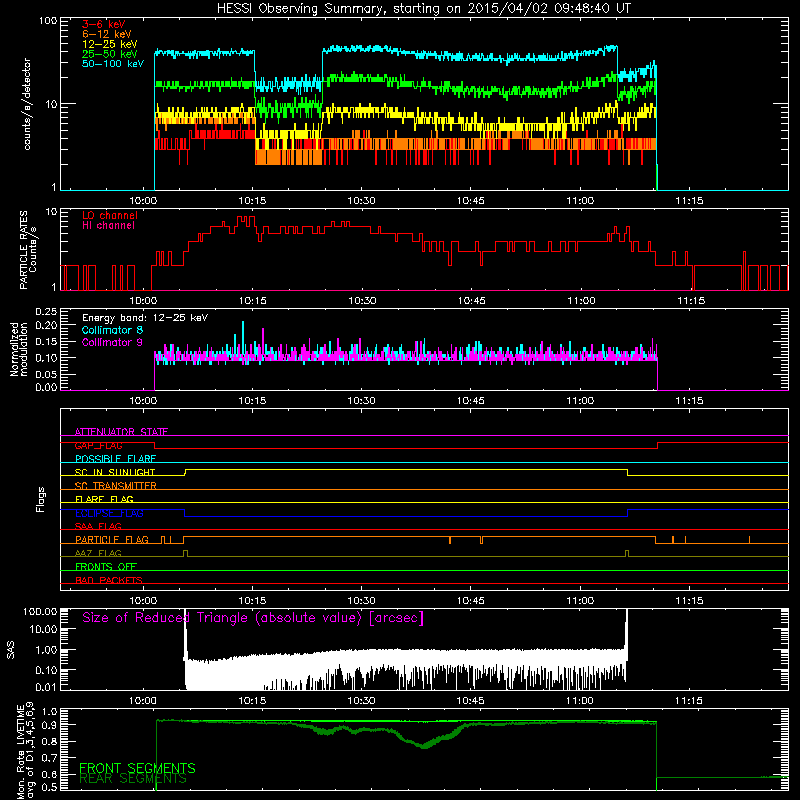Click the POSSIBLE_FLARE flag label

tap(115, 459)
